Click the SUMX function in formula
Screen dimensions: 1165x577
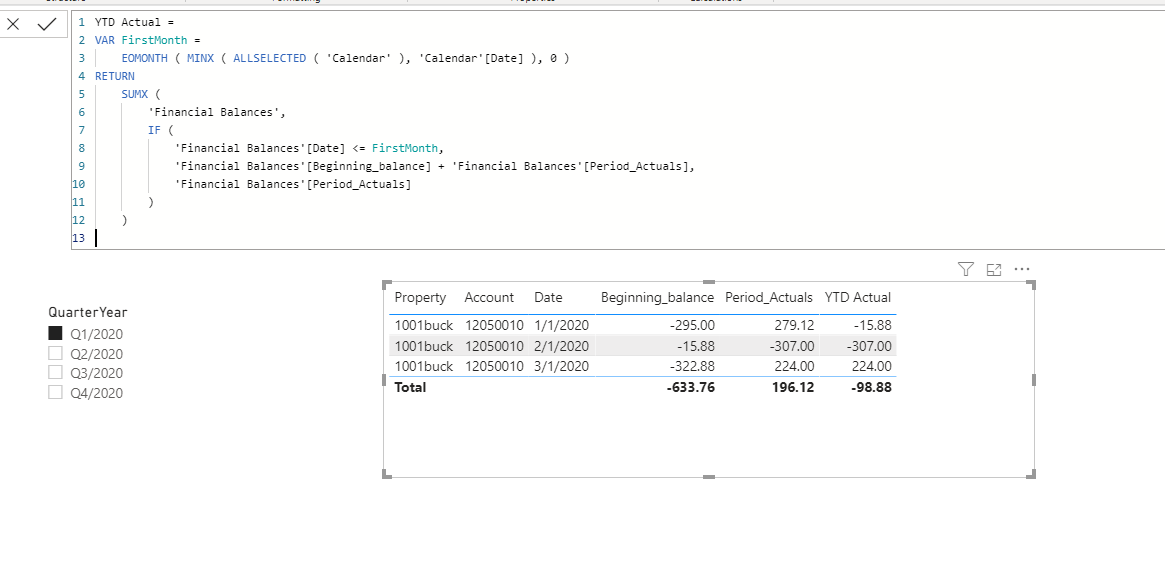tap(134, 94)
